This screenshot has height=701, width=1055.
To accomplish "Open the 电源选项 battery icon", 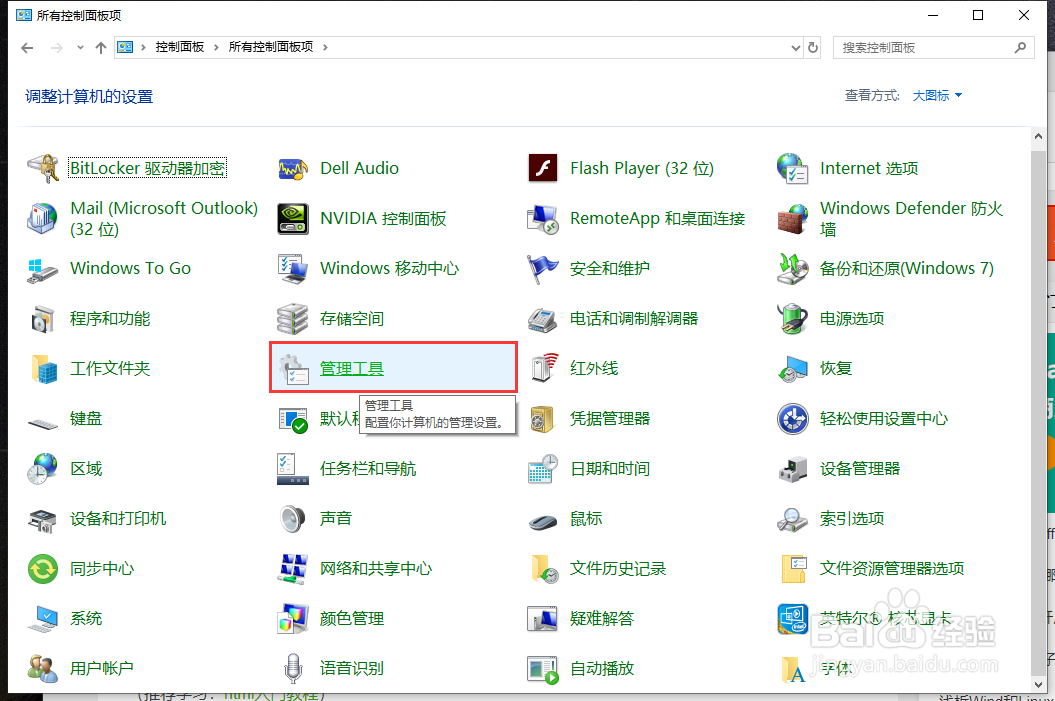I will pos(793,319).
